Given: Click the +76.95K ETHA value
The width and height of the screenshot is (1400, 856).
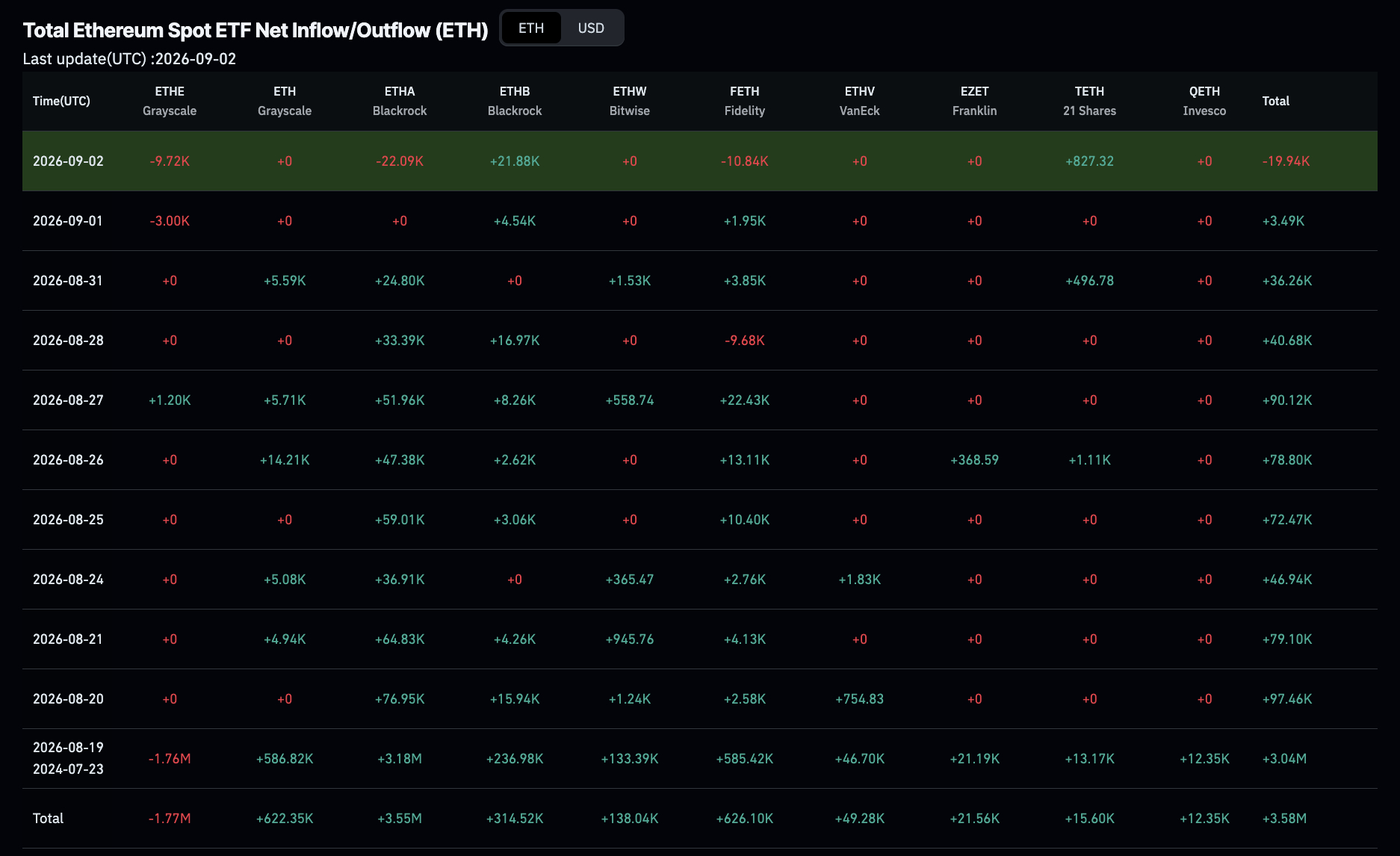Looking at the screenshot, I should point(400,699).
